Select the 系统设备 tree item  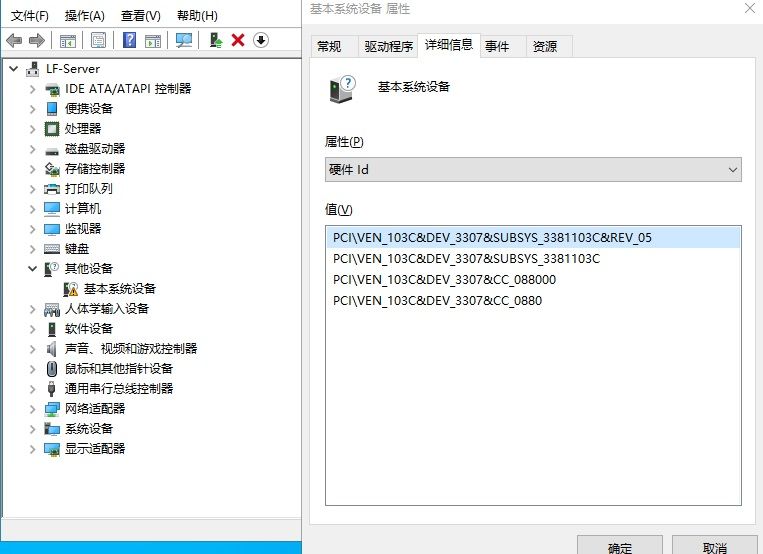89,429
